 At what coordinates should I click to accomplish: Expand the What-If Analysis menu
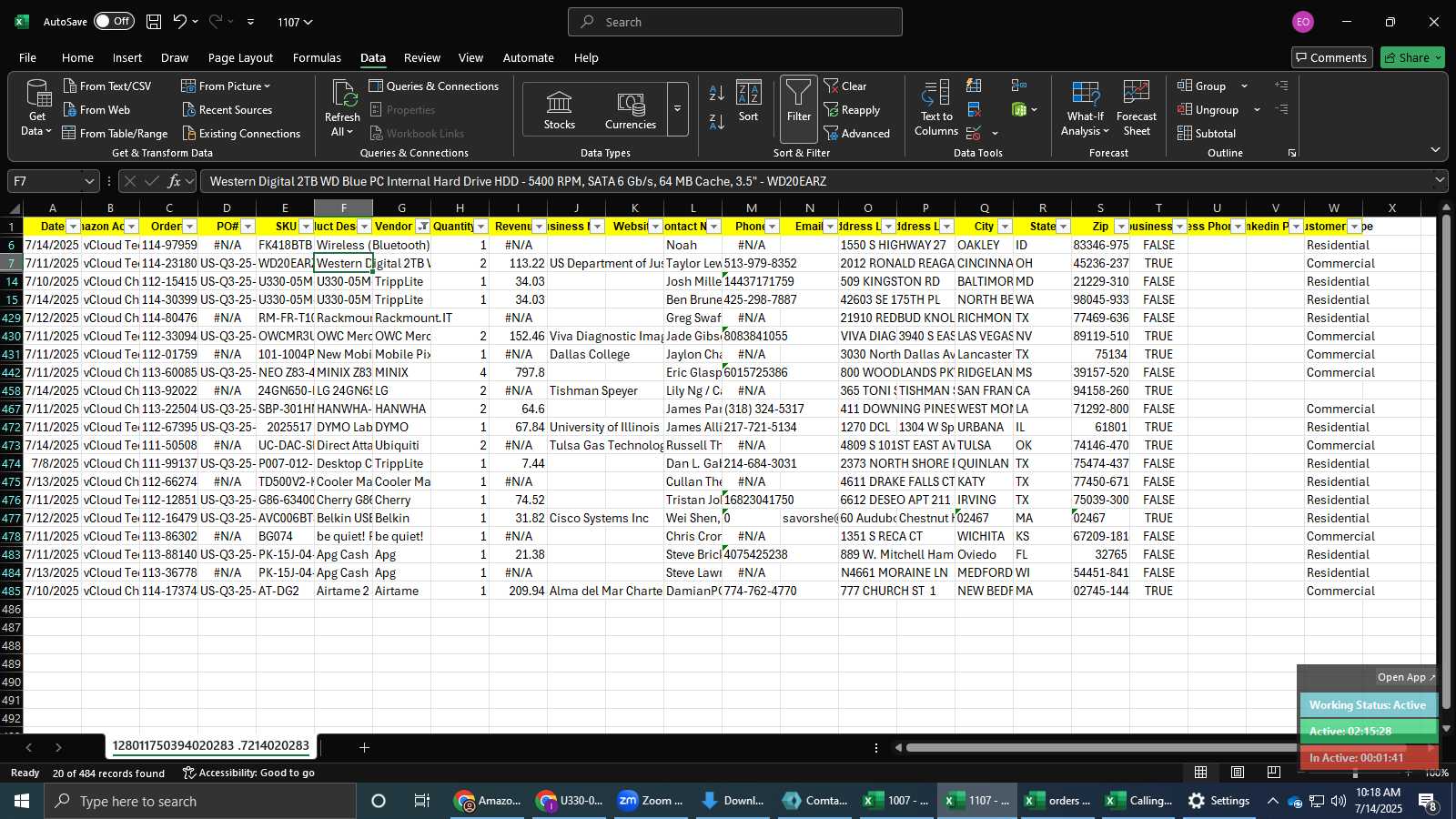(x=1085, y=107)
